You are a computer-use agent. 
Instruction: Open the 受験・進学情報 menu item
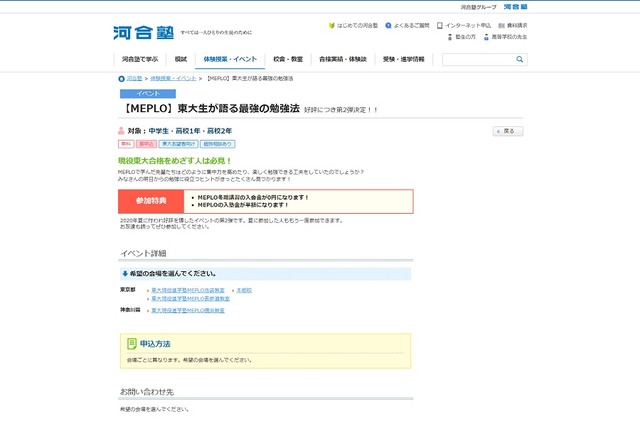(404, 59)
